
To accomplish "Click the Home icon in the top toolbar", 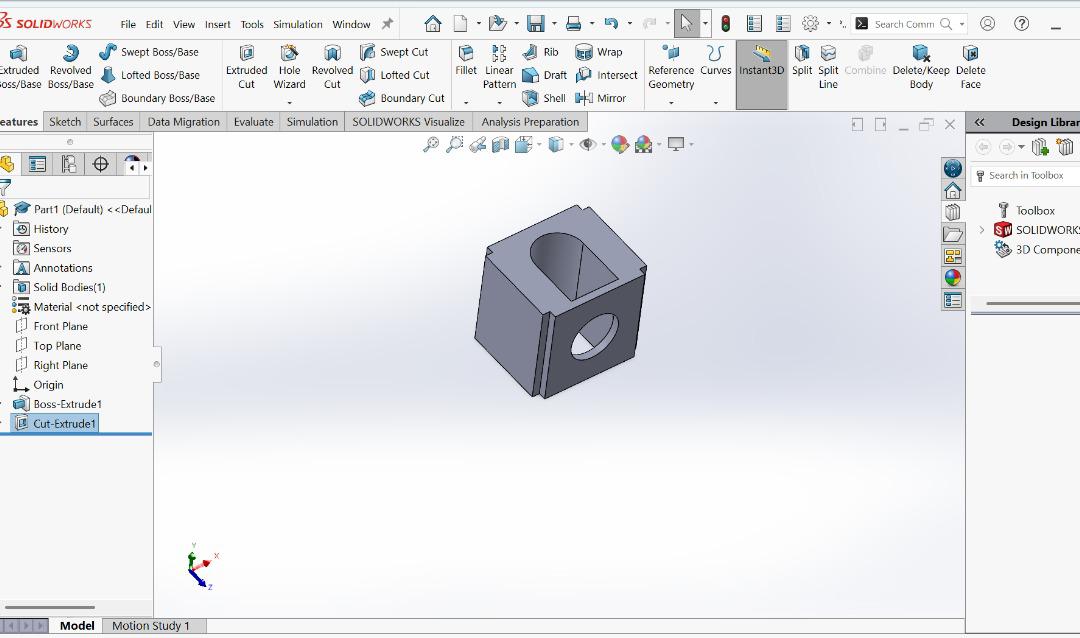I will click(x=433, y=24).
